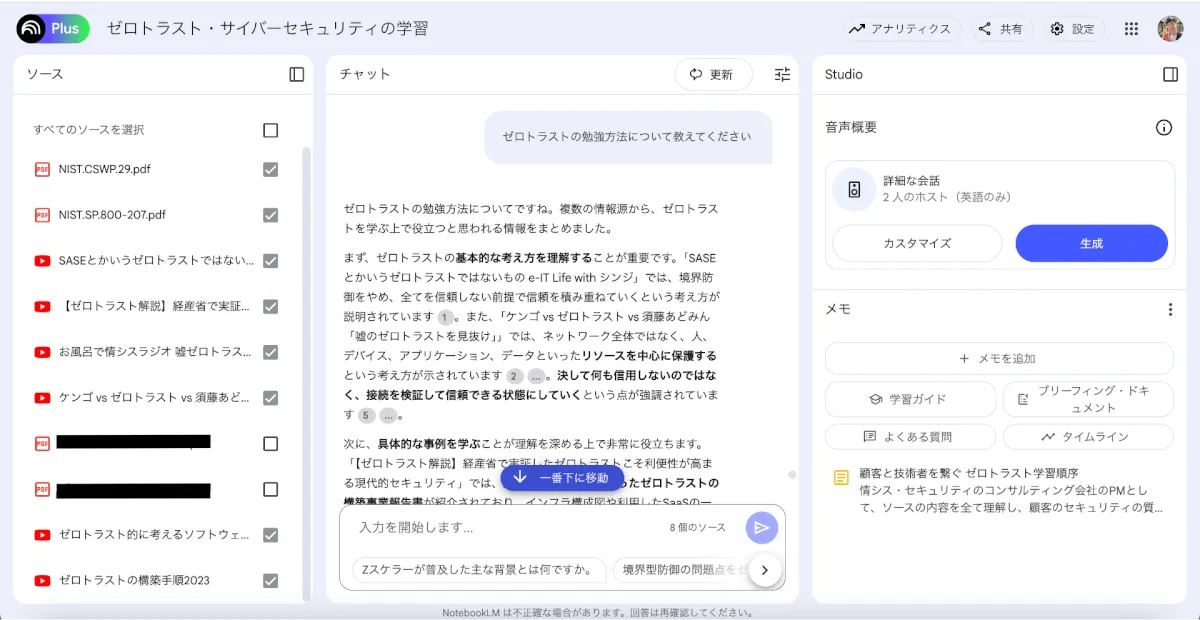Viewport: 1200px width, 620px height.
Task: Open the Google apps grid icon
Action: pyautogui.click(x=1131, y=29)
